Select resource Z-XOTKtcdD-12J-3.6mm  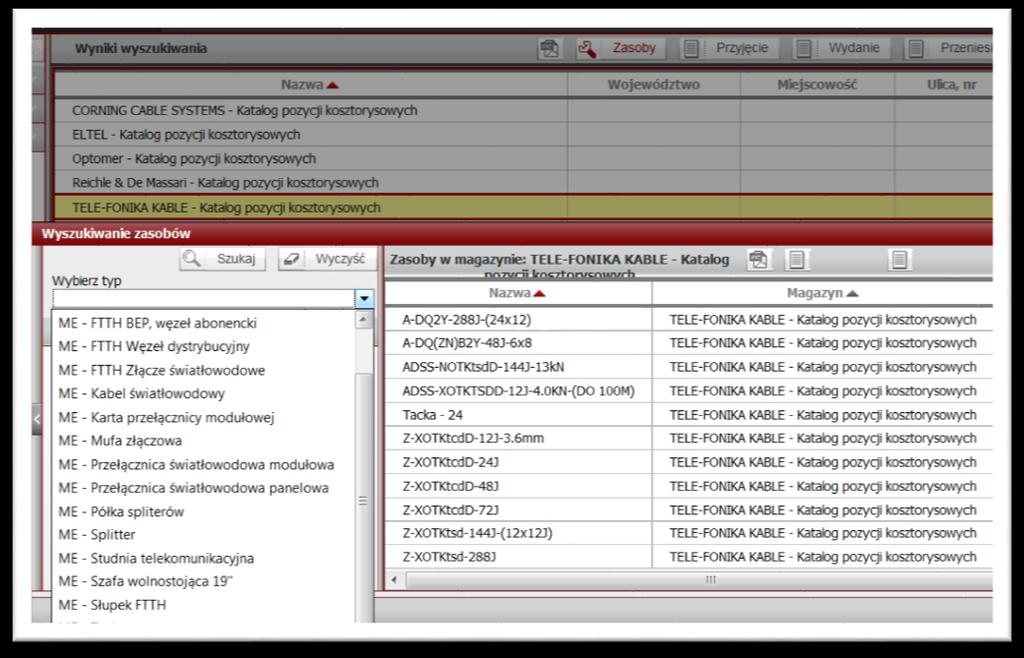[518, 439]
